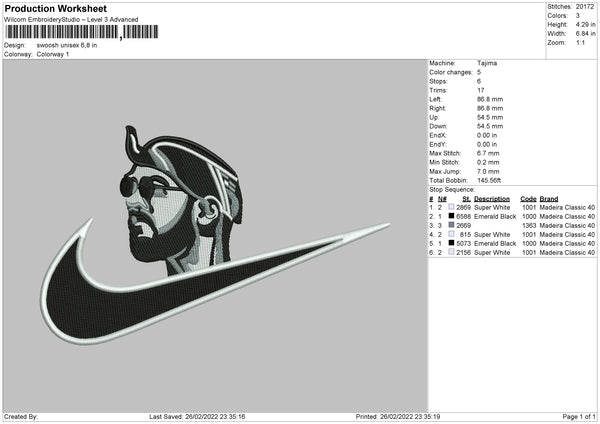600x424 pixels.
Task: Click the black swatch in stop row 2
Action: click(451, 216)
